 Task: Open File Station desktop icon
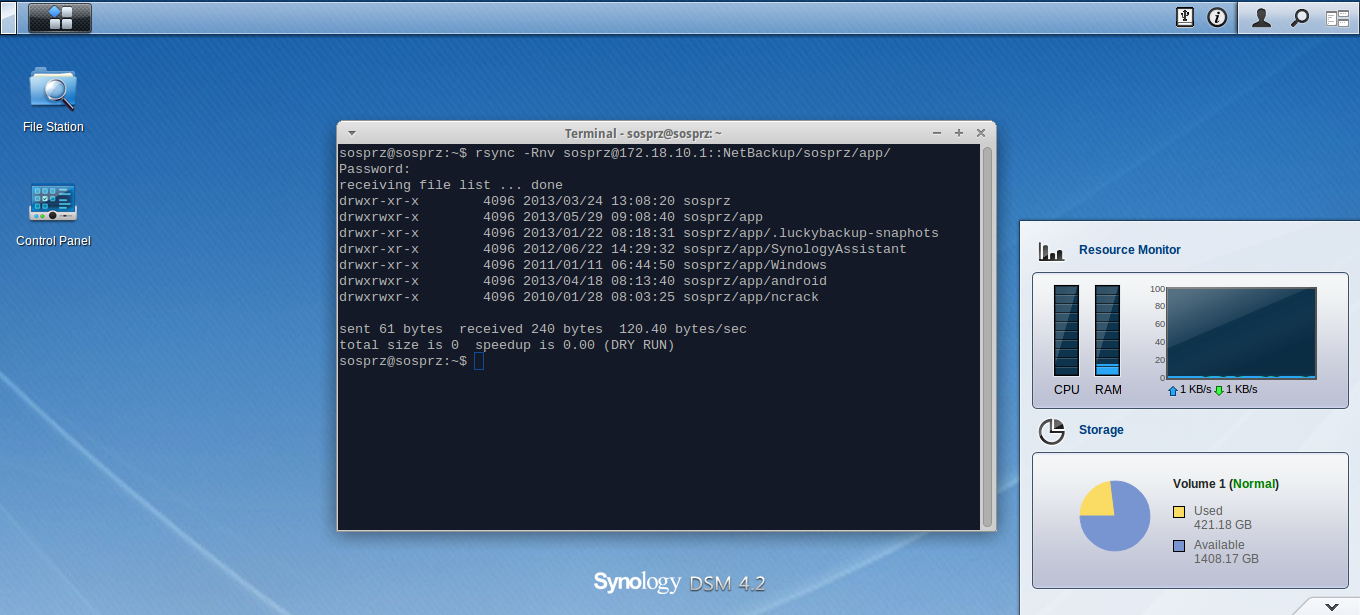coord(53,100)
